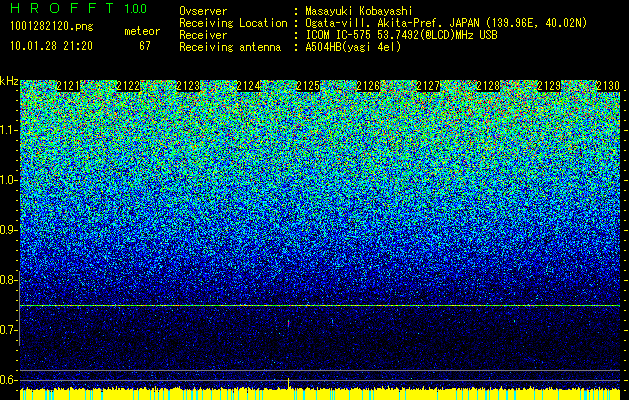Click the 2129 time marker
The image size is (629, 400).
pyautogui.click(x=548, y=86)
